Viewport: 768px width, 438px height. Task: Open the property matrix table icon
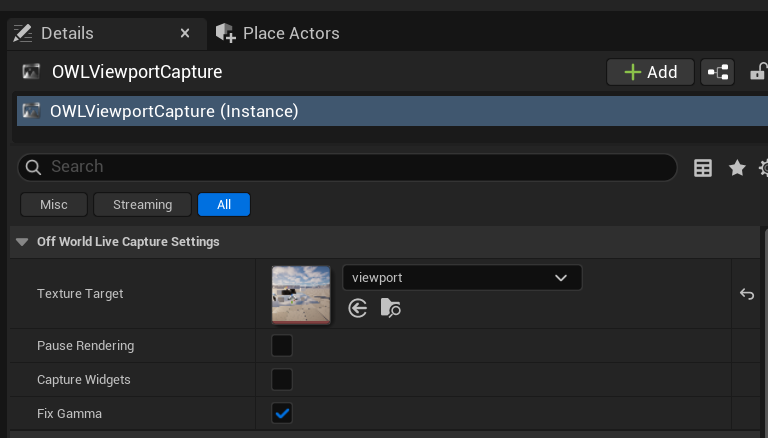click(x=703, y=168)
